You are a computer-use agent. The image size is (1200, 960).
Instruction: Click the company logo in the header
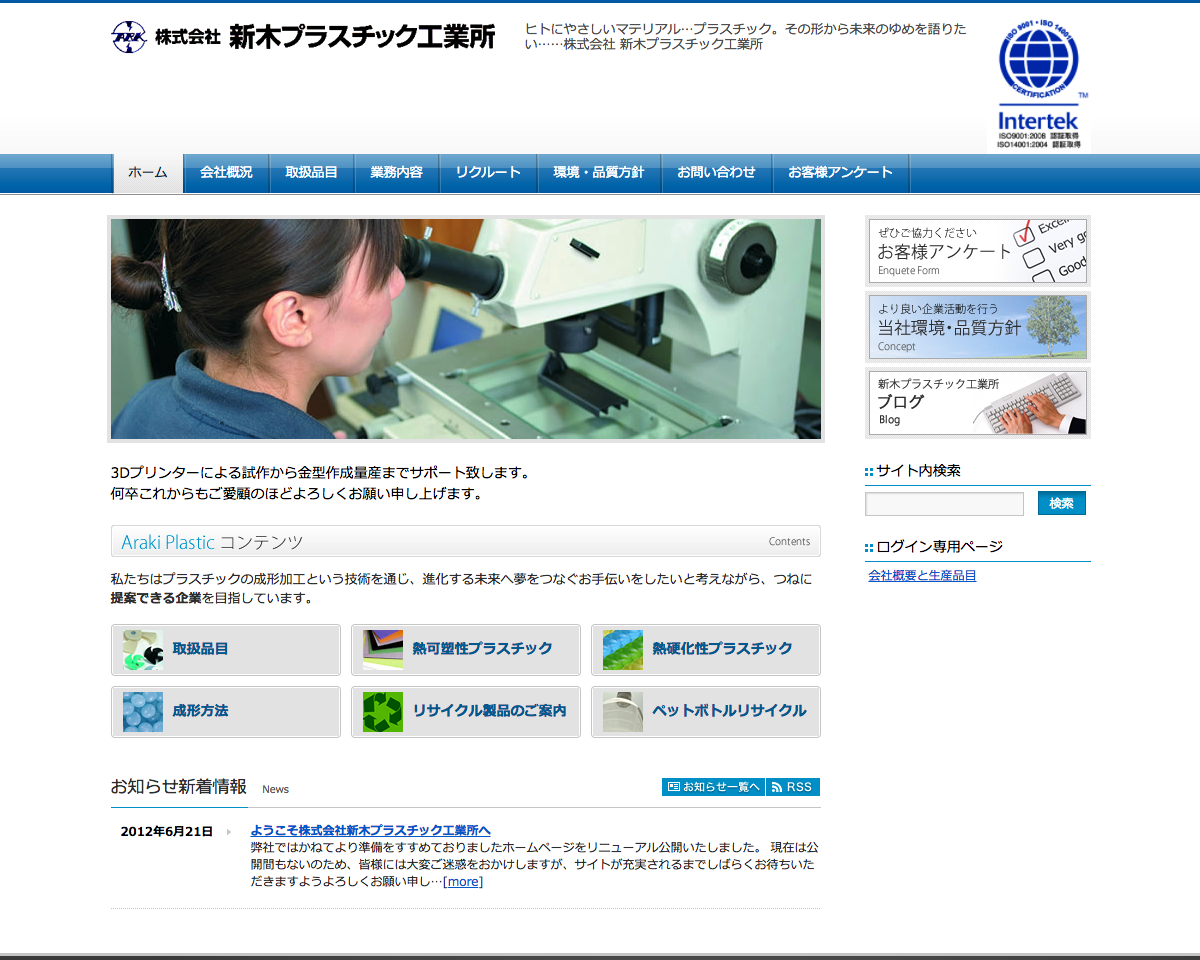click(x=128, y=37)
